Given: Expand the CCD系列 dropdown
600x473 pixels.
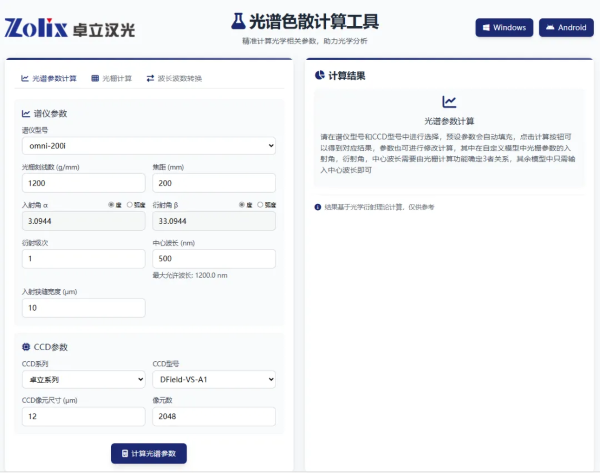Looking at the screenshot, I should [x=83, y=379].
